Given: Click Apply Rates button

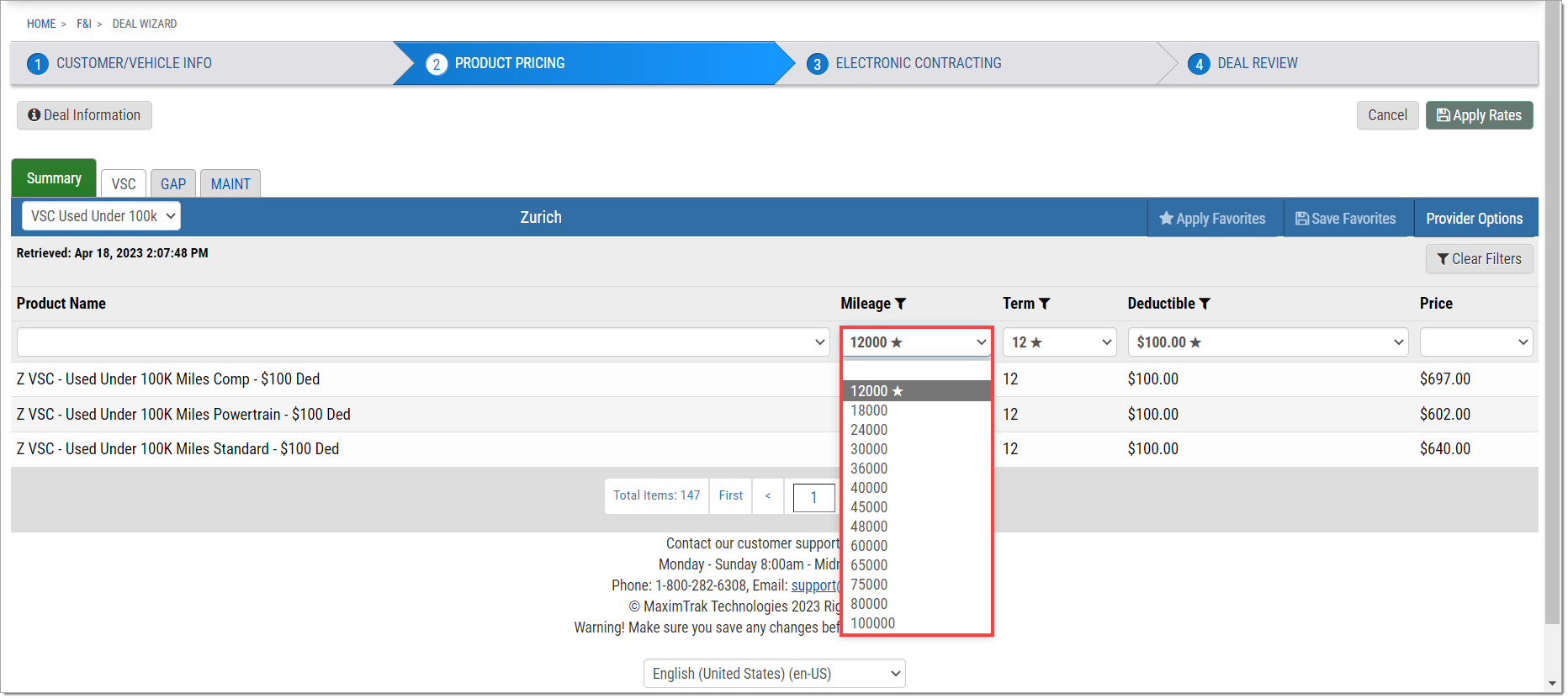Looking at the screenshot, I should 1479,115.
